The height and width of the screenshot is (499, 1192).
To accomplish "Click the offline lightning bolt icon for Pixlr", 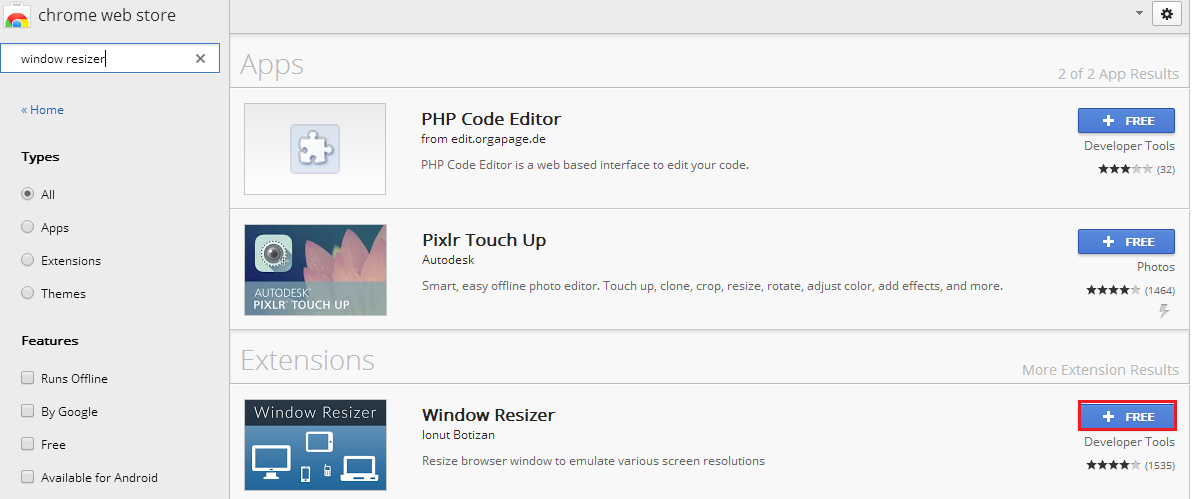I will (1163, 312).
